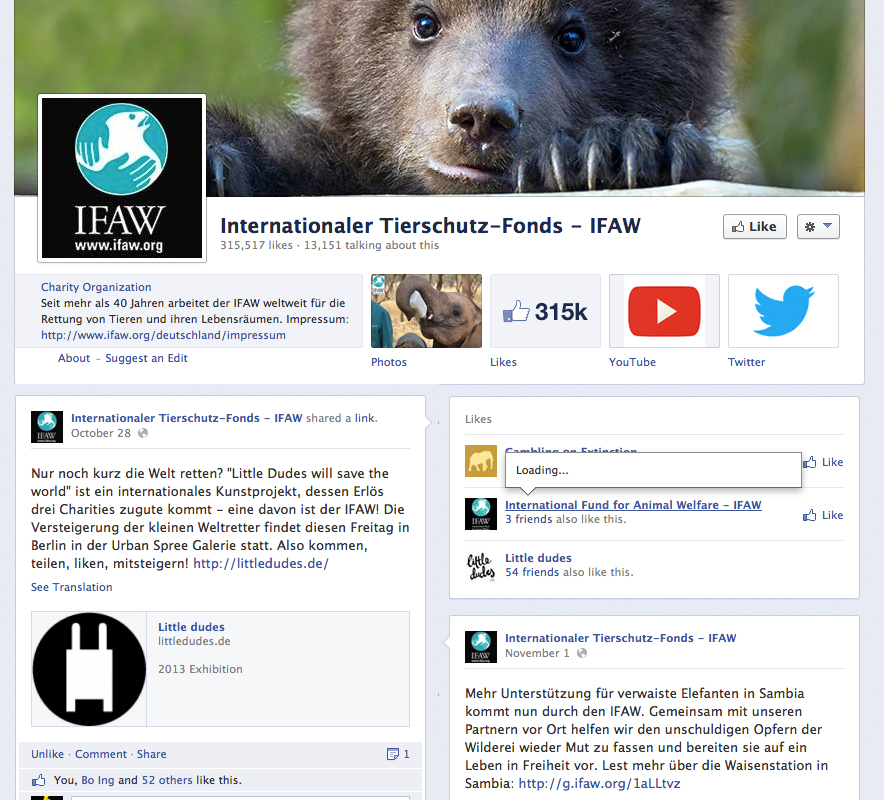Click the Share link under the post
Screen dimensions: 884x800
[151, 754]
